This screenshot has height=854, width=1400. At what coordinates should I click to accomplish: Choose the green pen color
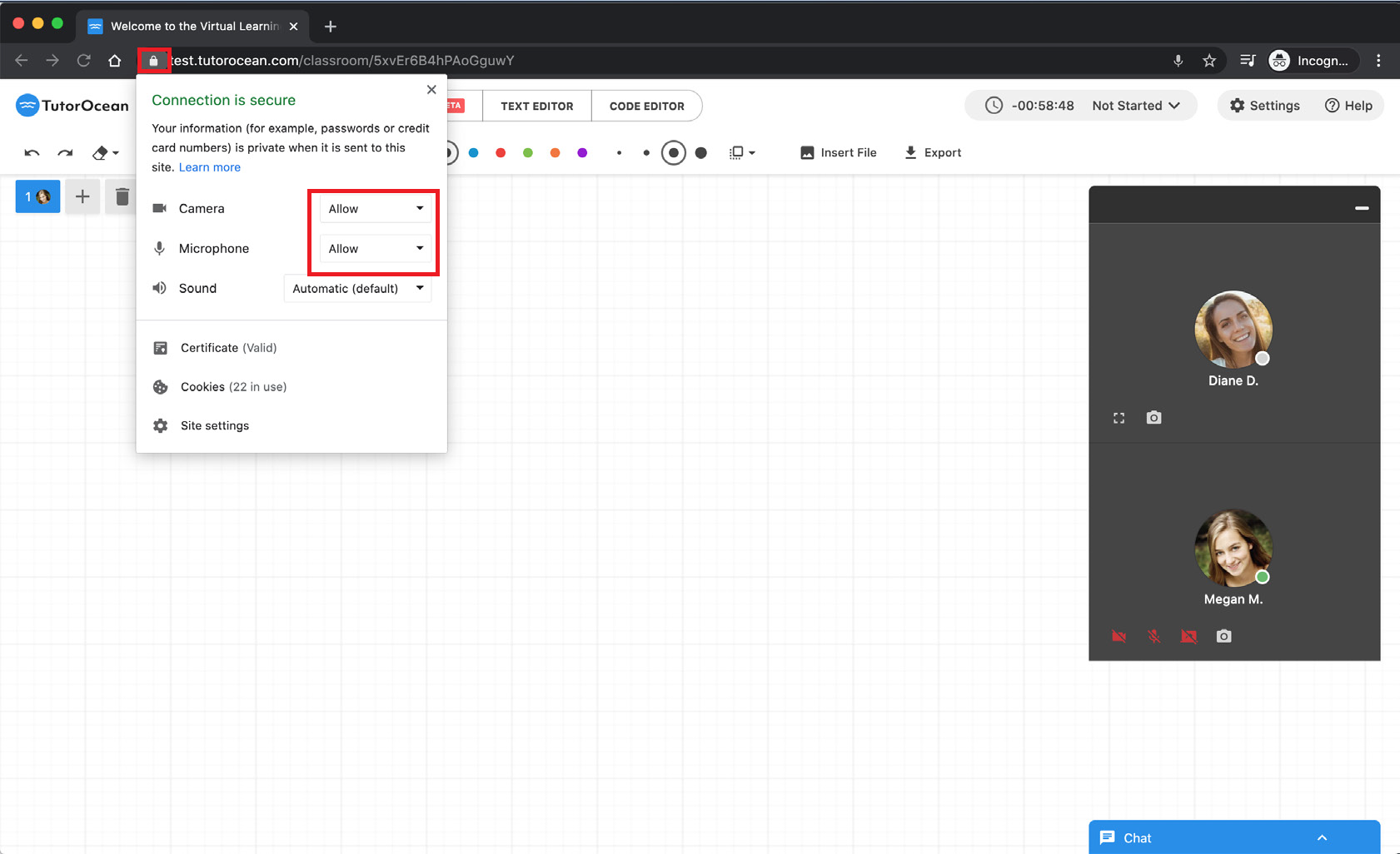pyautogui.click(x=528, y=152)
